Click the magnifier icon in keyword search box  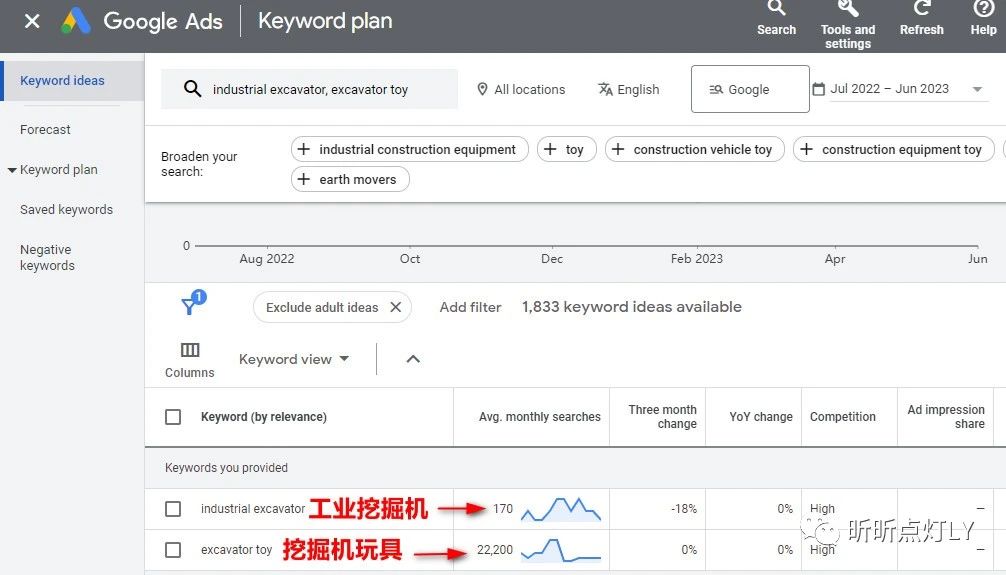[x=192, y=89]
